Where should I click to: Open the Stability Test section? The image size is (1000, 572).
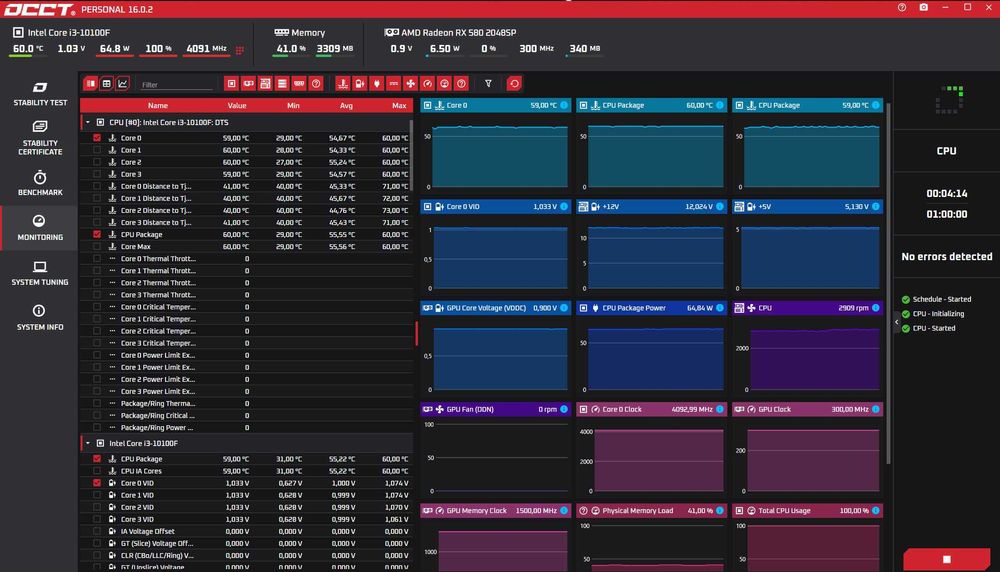40,93
